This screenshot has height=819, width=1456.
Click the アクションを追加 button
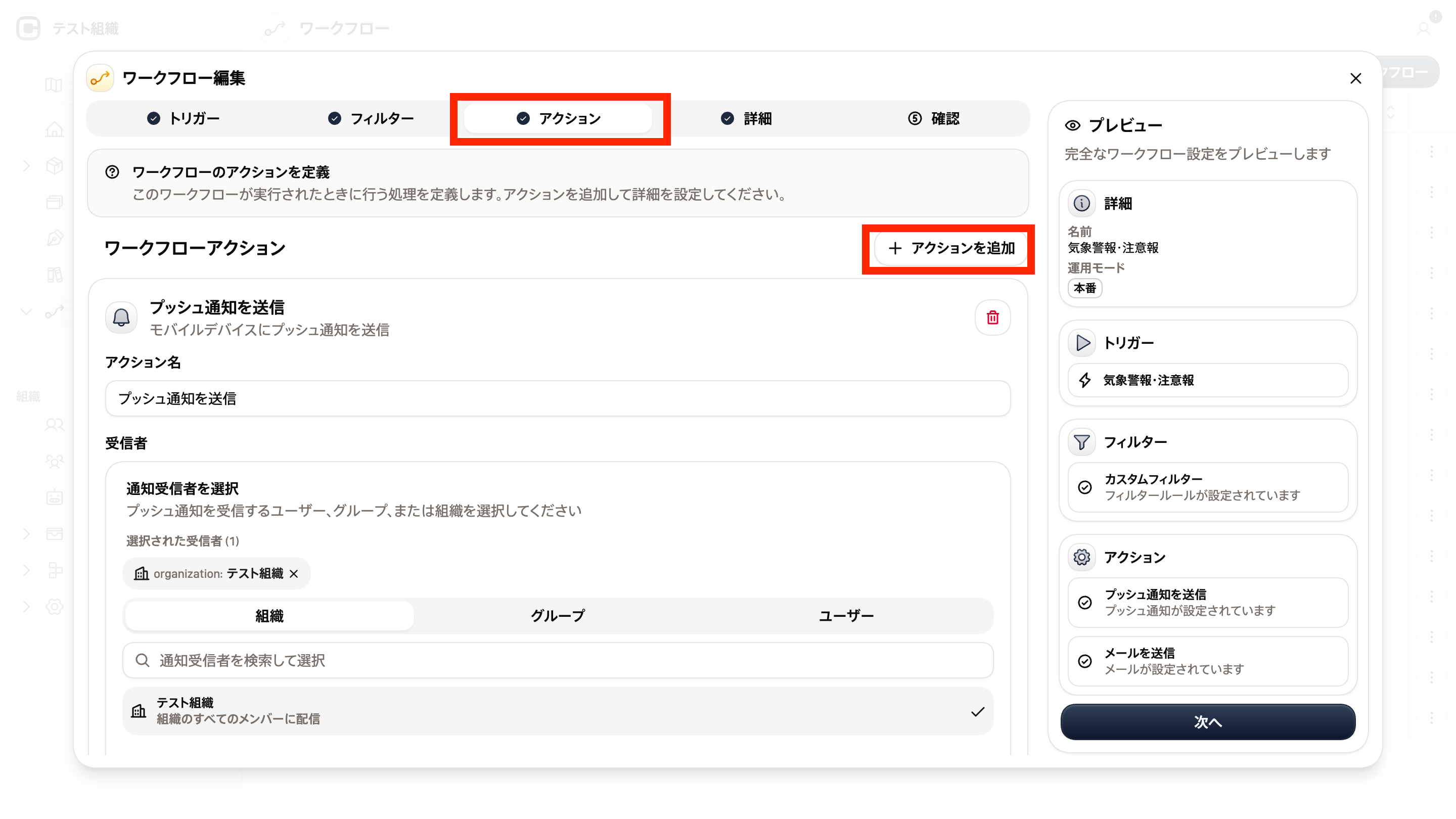pos(951,248)
